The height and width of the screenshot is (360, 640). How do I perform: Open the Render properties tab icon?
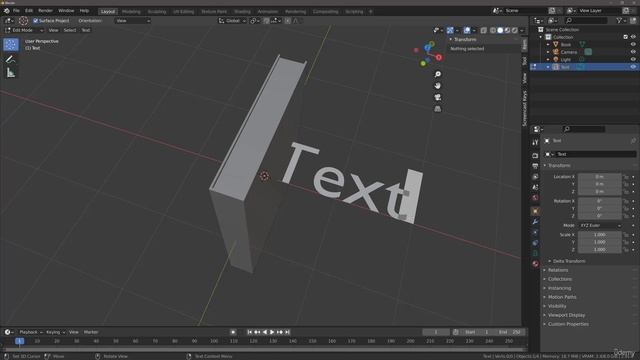[535, 156]
